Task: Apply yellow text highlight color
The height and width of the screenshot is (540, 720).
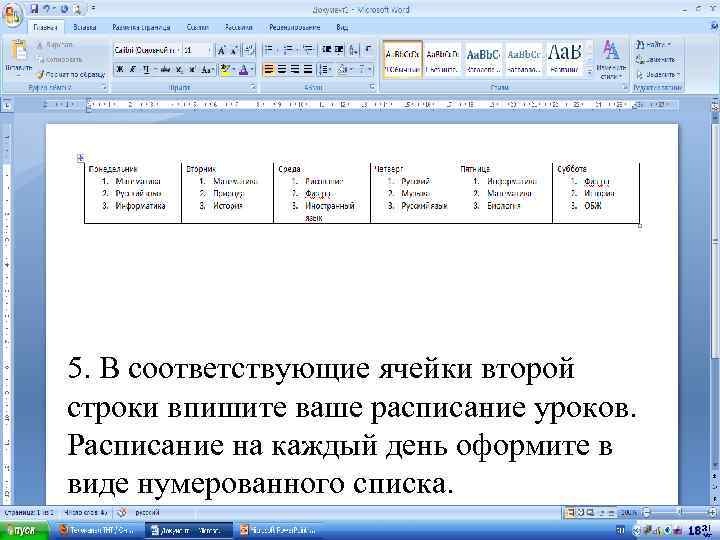Action: click(x=225, y=69)
